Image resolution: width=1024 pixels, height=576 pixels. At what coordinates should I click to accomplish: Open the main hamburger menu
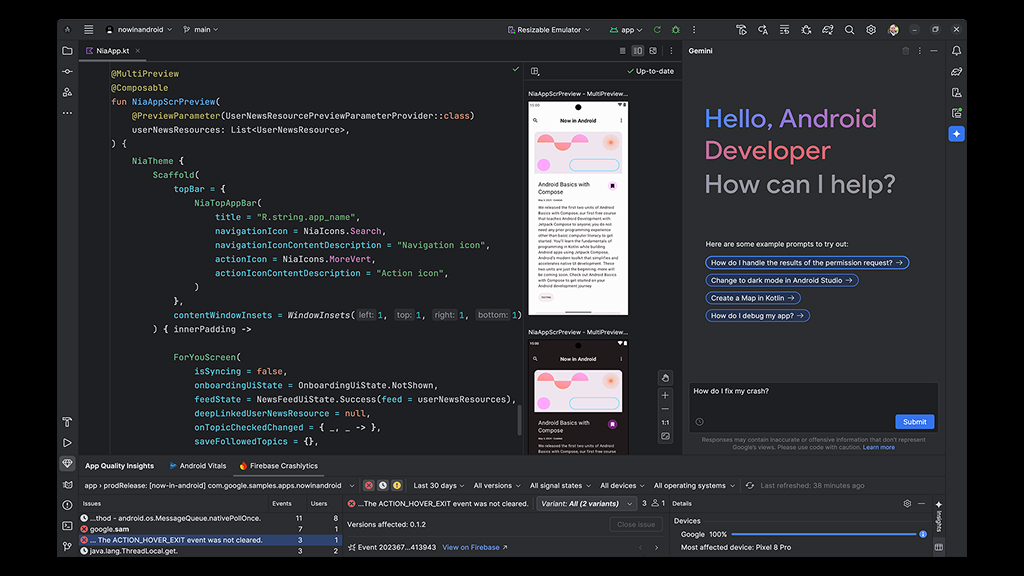click(x=89, y=29)
